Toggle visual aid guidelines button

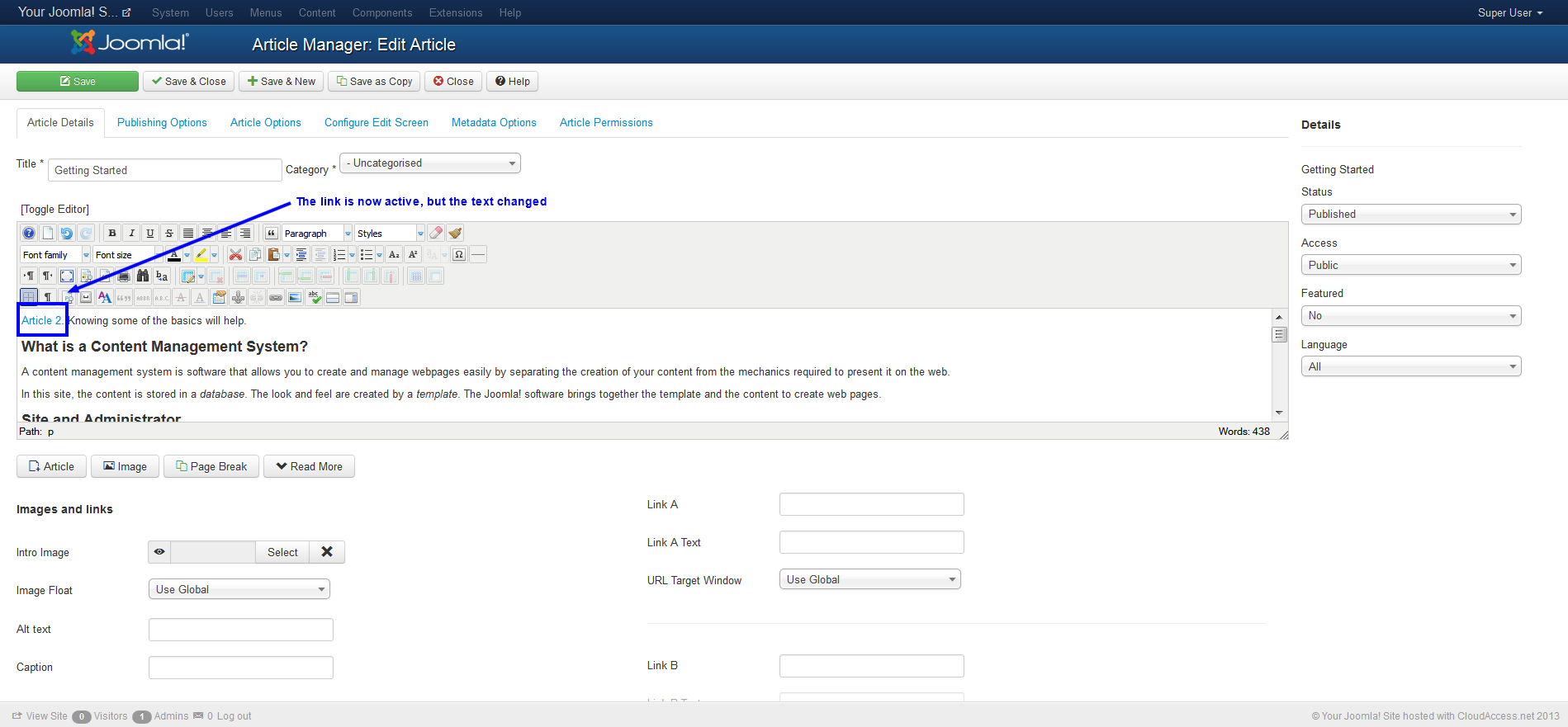pyautogui.click(x=29, y=298)
